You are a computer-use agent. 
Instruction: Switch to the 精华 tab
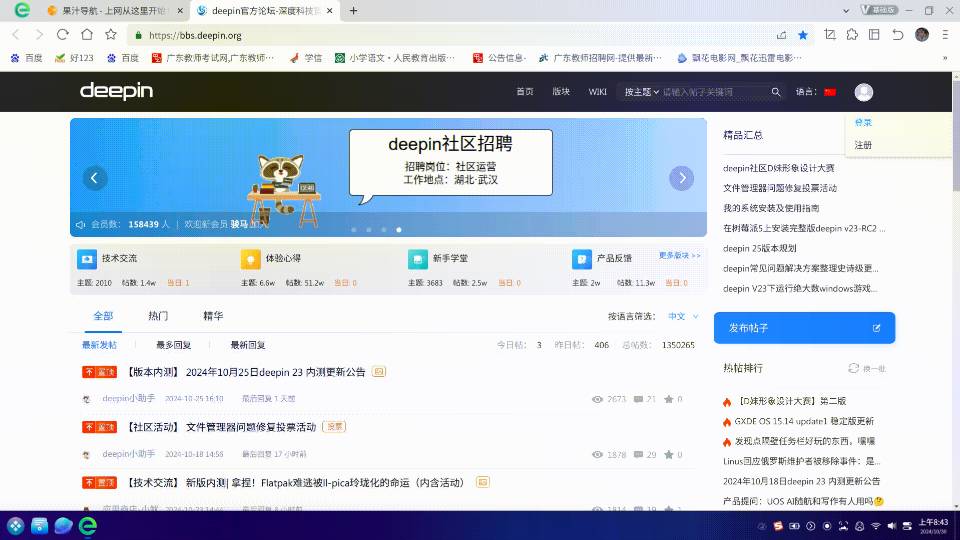pos(213,316)
